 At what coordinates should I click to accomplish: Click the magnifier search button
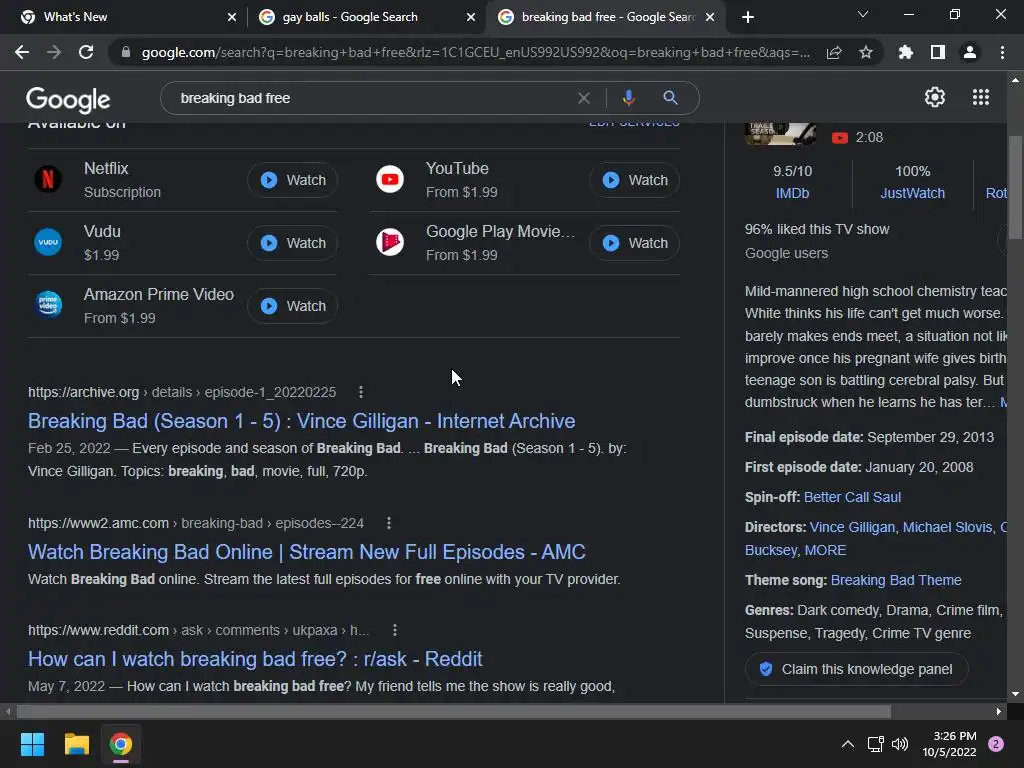click(670, 98)
